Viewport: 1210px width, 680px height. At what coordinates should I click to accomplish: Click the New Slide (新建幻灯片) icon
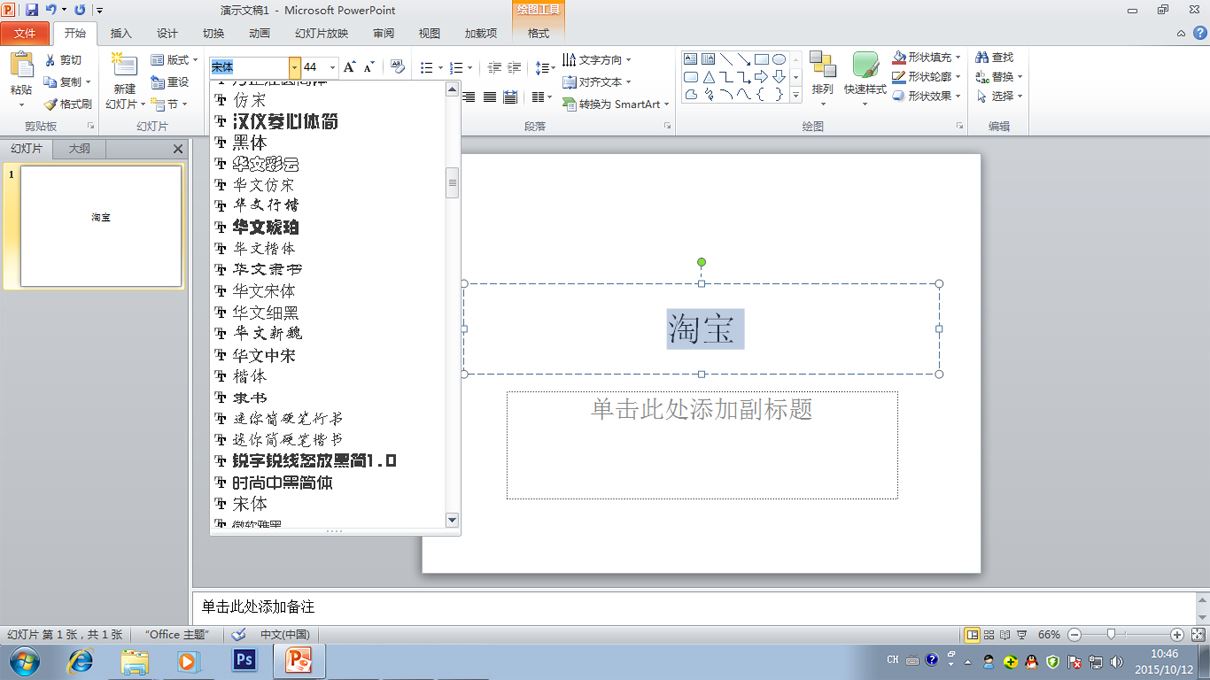(124, 65)
